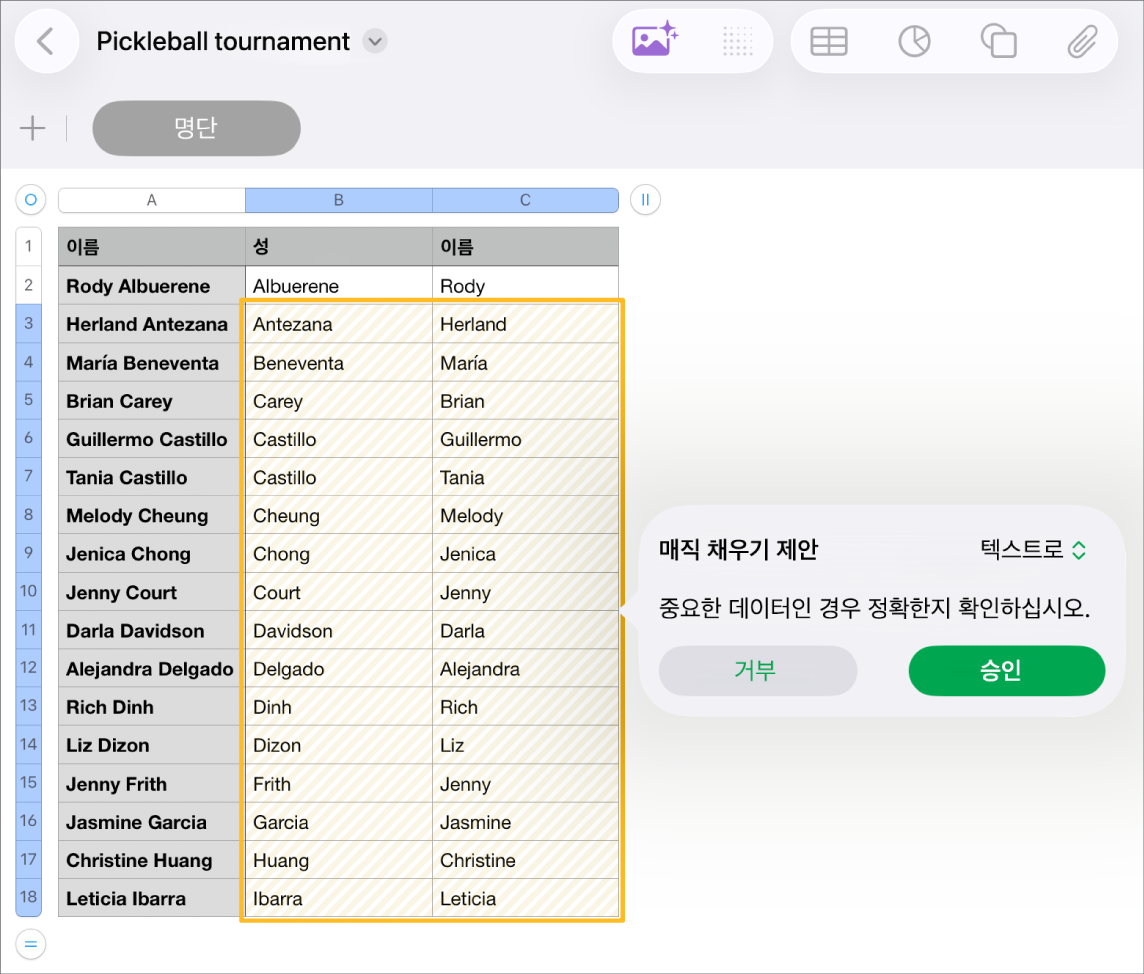Select the María Beneventa cell
This screenshot has height=974, width=1144.
point(152,363)
